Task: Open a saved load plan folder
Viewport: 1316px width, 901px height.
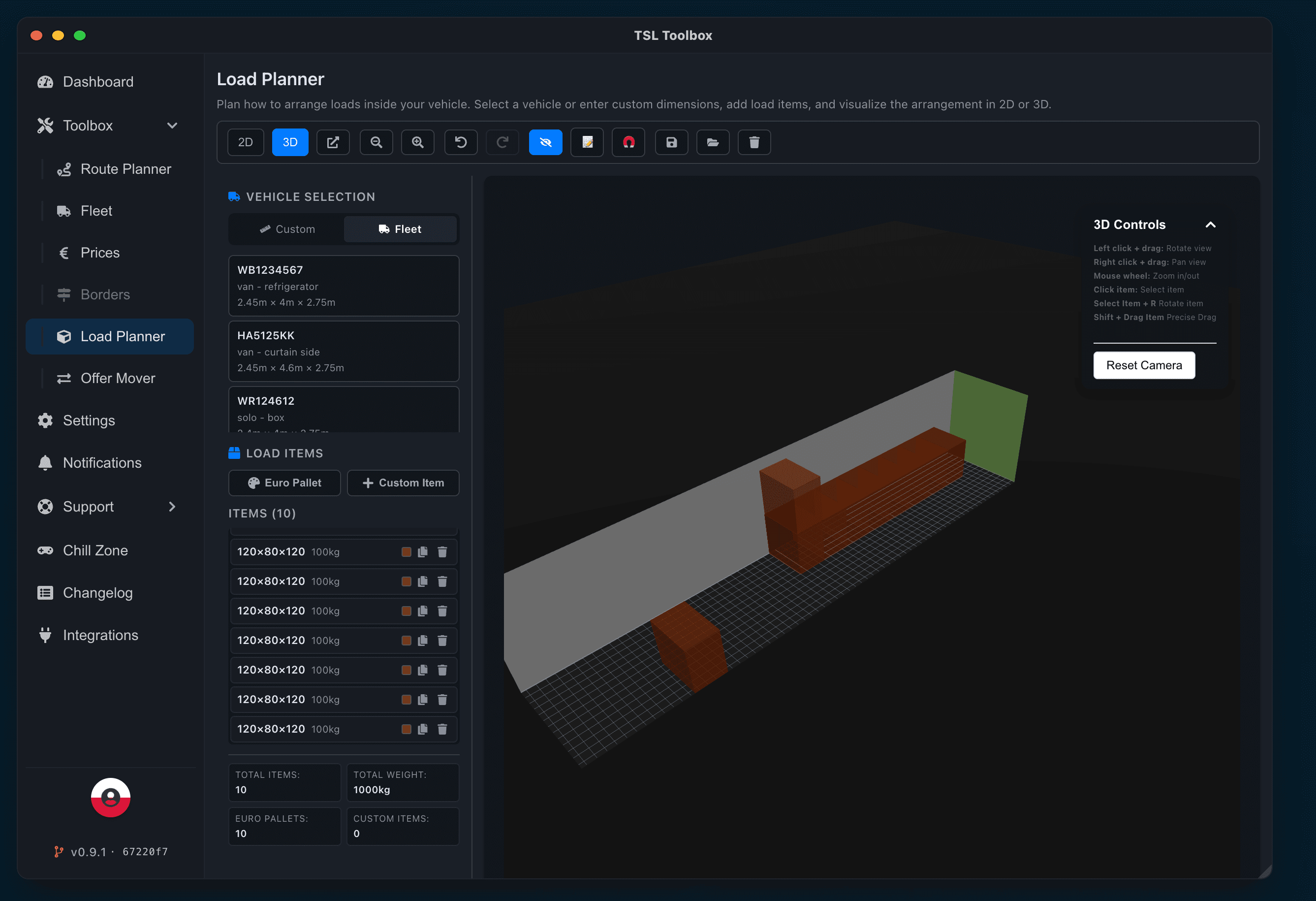Action: click(x=713, y=142)
